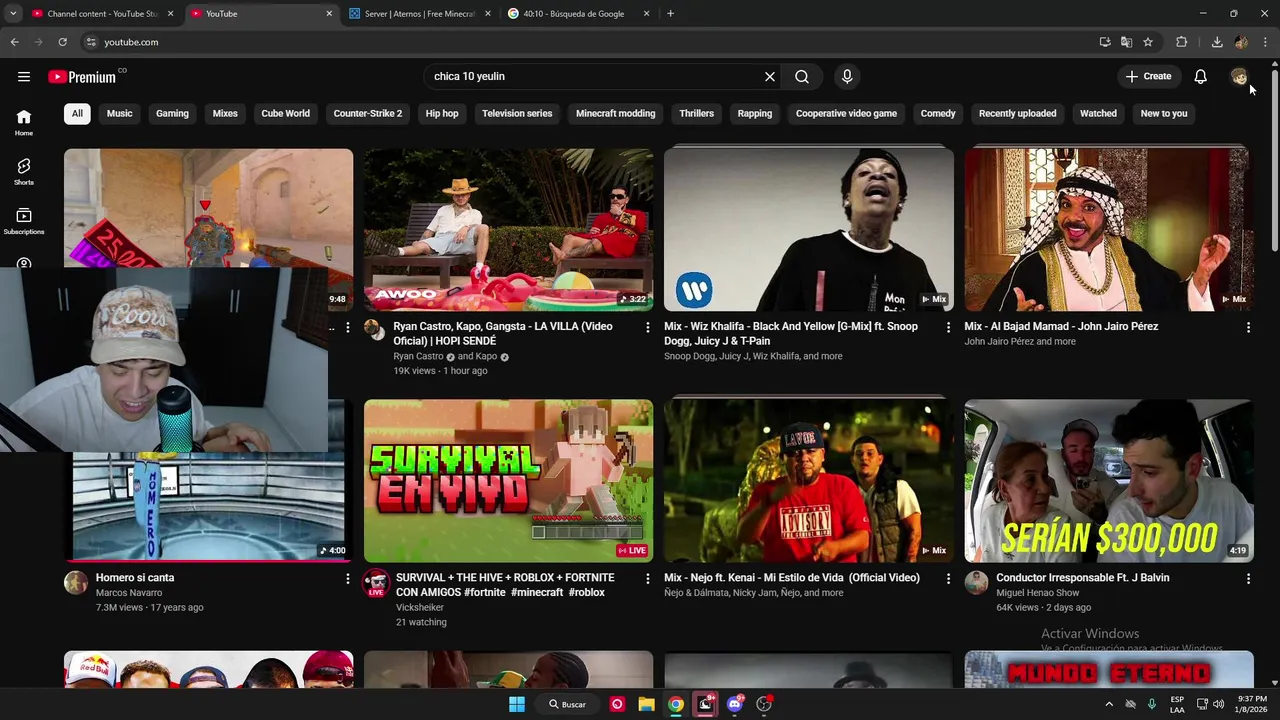Reload the current page

coord(62,42)
